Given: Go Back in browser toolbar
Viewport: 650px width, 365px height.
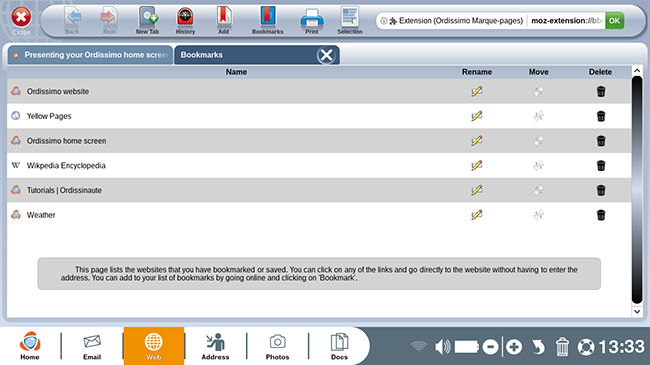Looking at the screenshot, I should (73, 20).
